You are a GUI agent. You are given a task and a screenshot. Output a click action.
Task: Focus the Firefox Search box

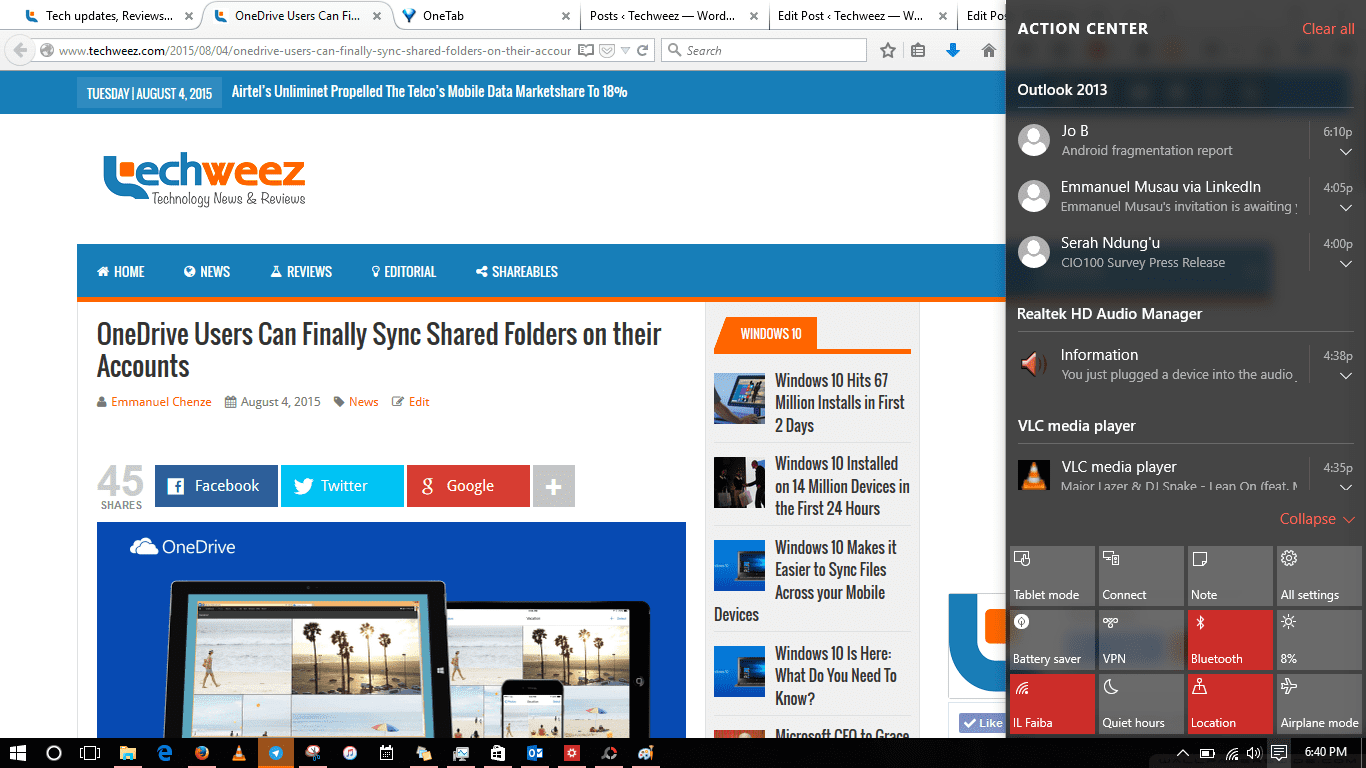pyautogui.click(x=765, y=50)
